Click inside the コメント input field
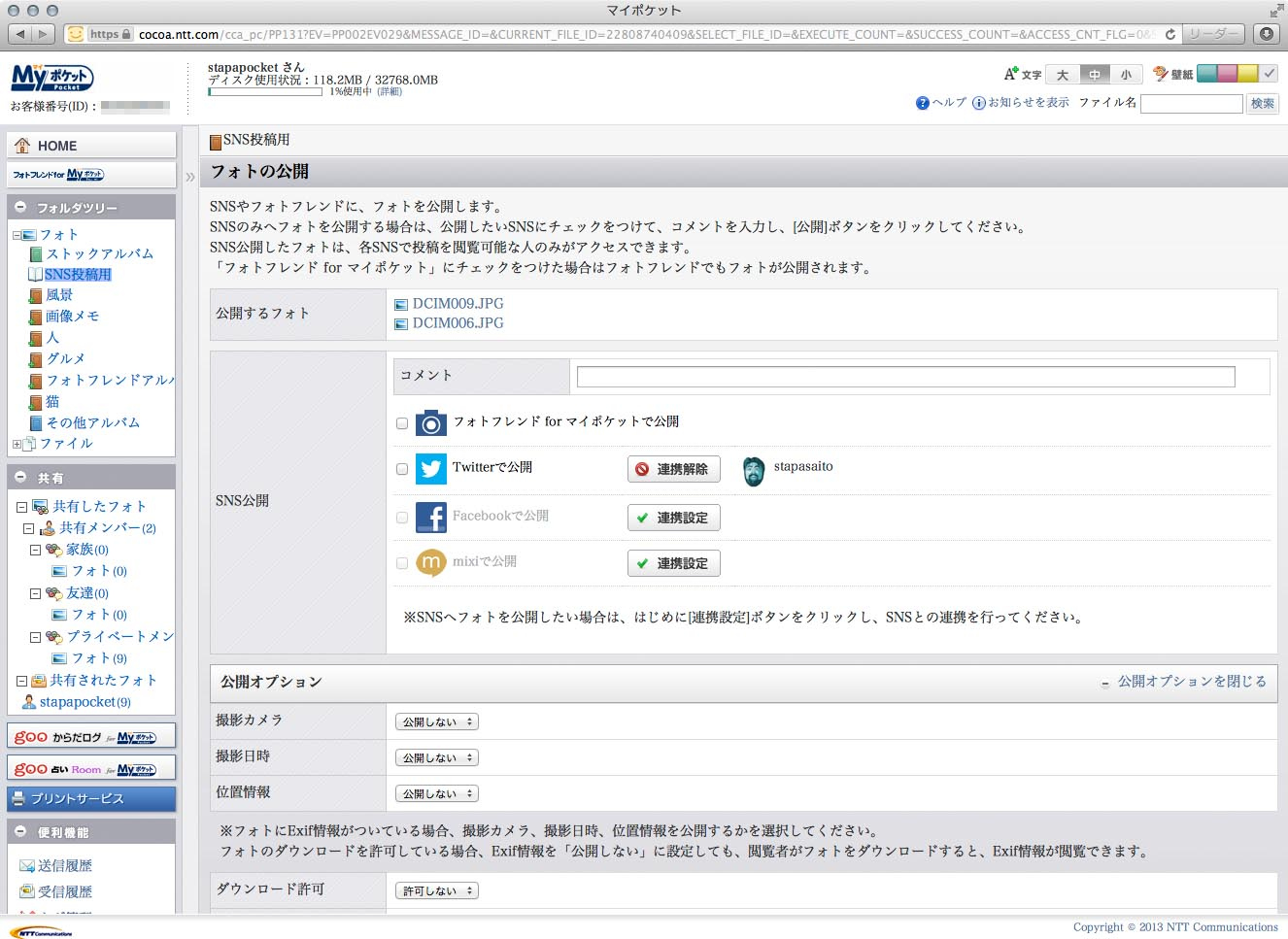The width and height of the screenshot is (1288, 939). click(903, 377)
